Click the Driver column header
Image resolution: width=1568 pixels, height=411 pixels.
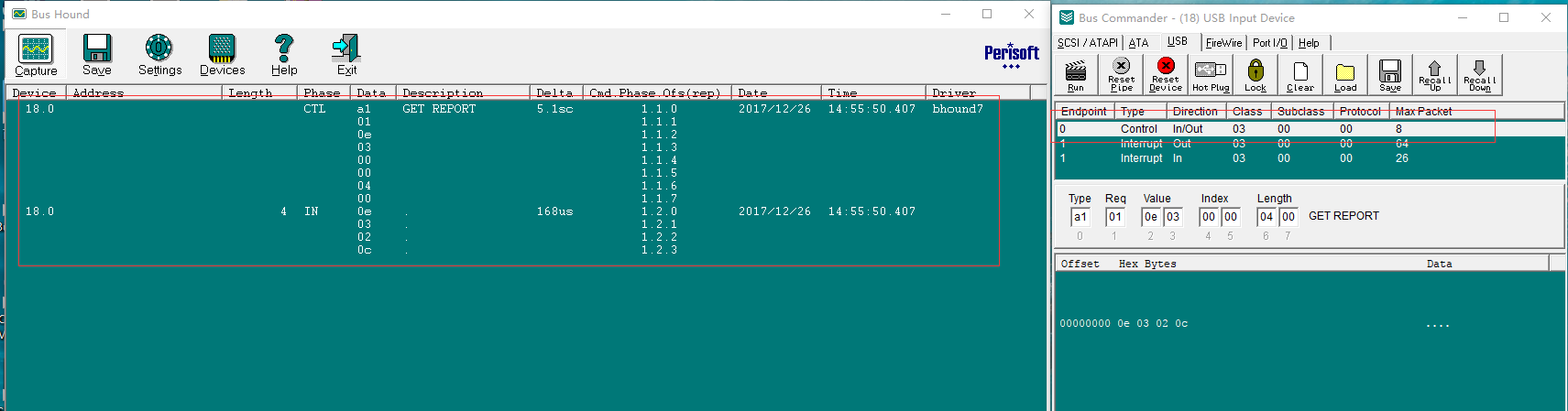click(978, 92)
